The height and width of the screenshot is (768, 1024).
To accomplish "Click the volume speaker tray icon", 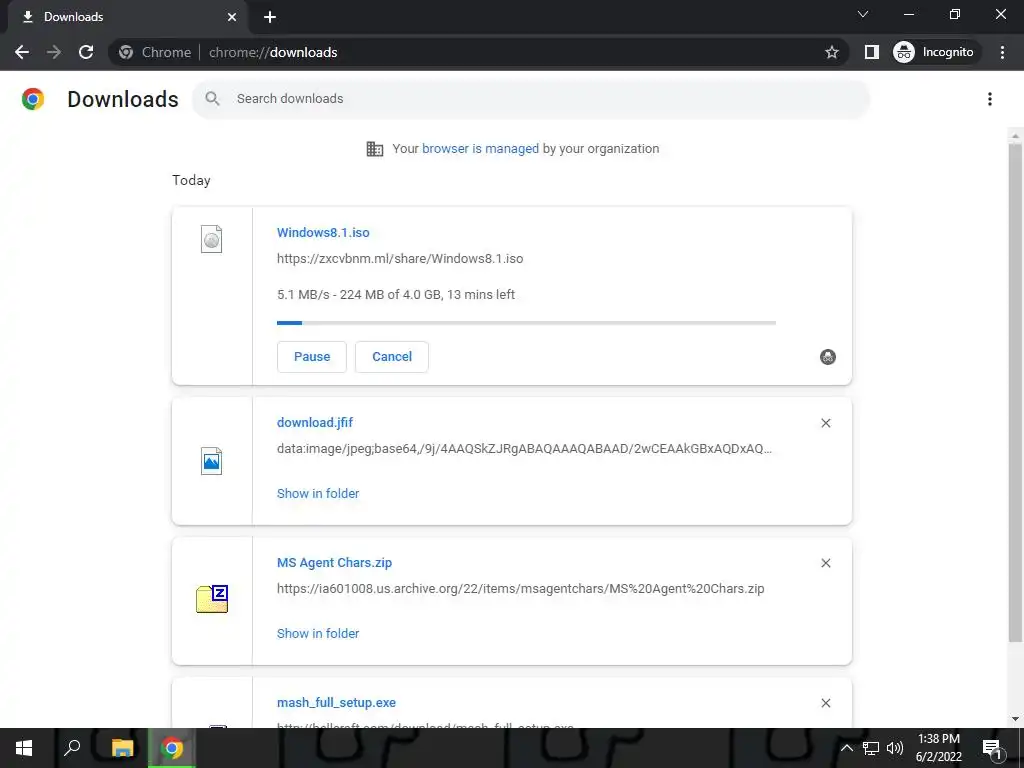I will (x=895, y=748).
